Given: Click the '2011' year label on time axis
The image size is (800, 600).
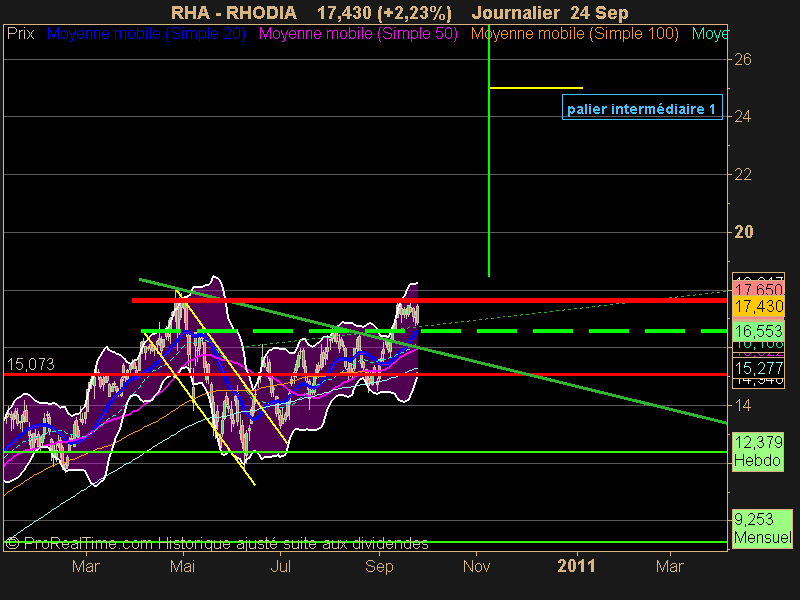Looking at the screenshot, I should point(577,566).
